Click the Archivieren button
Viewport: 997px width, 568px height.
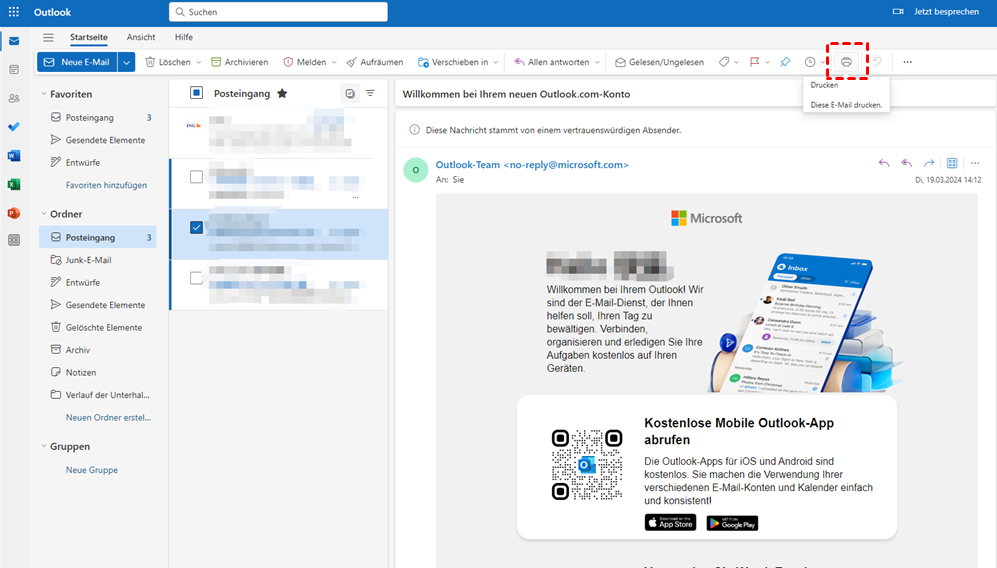[240, 62]
